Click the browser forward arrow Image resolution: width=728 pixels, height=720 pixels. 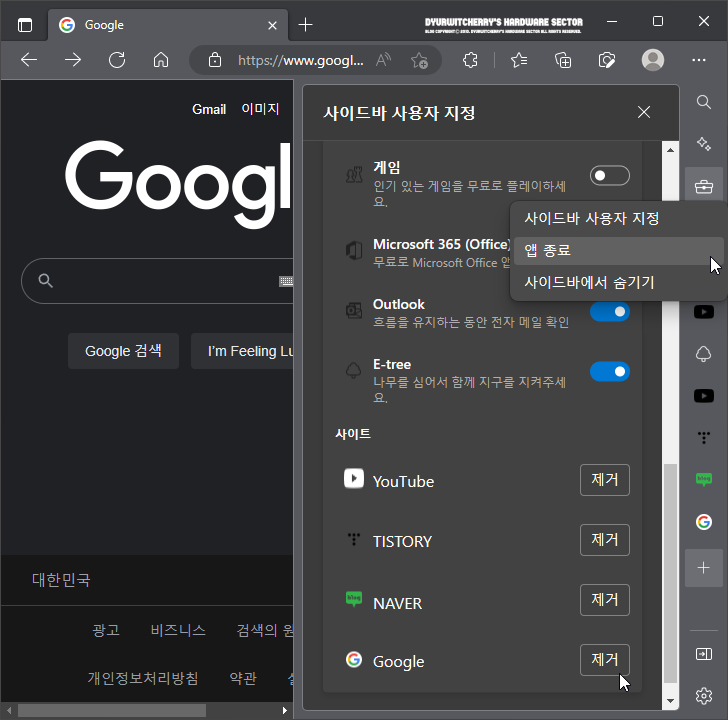[72, 60]
